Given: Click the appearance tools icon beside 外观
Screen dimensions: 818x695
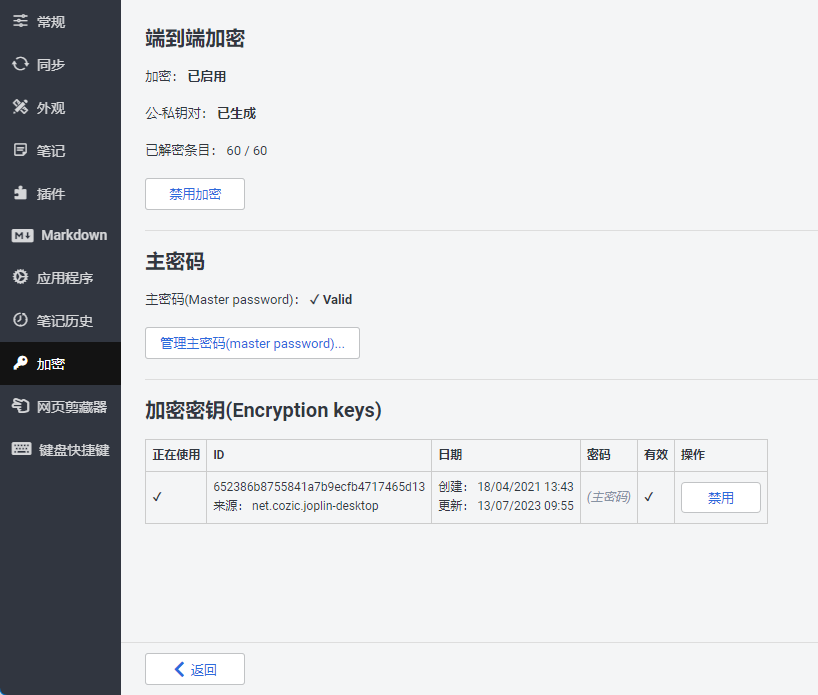Looking at the screenshot, I should (x=20, y=106).
